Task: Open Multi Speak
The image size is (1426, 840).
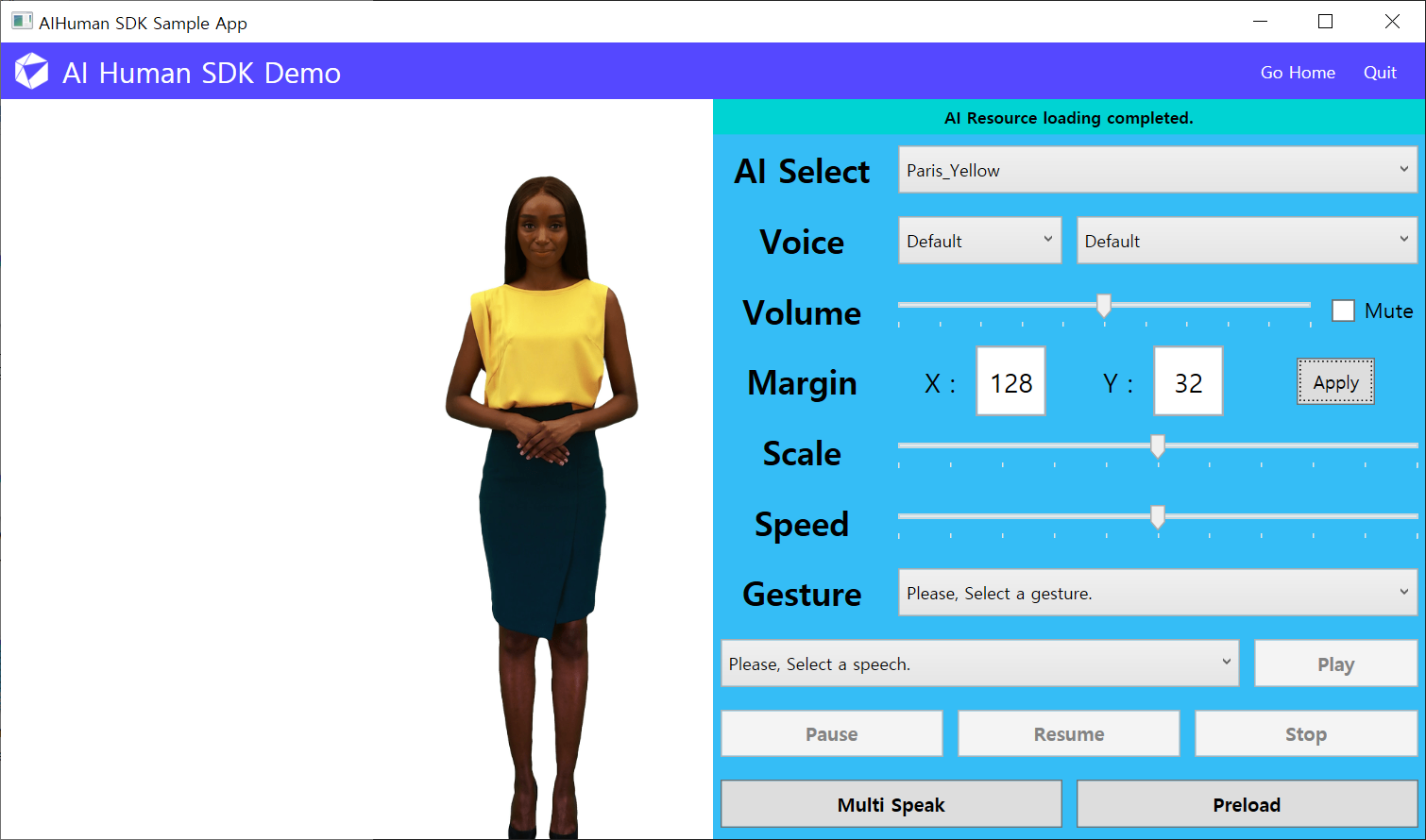Action: [891, 804]
